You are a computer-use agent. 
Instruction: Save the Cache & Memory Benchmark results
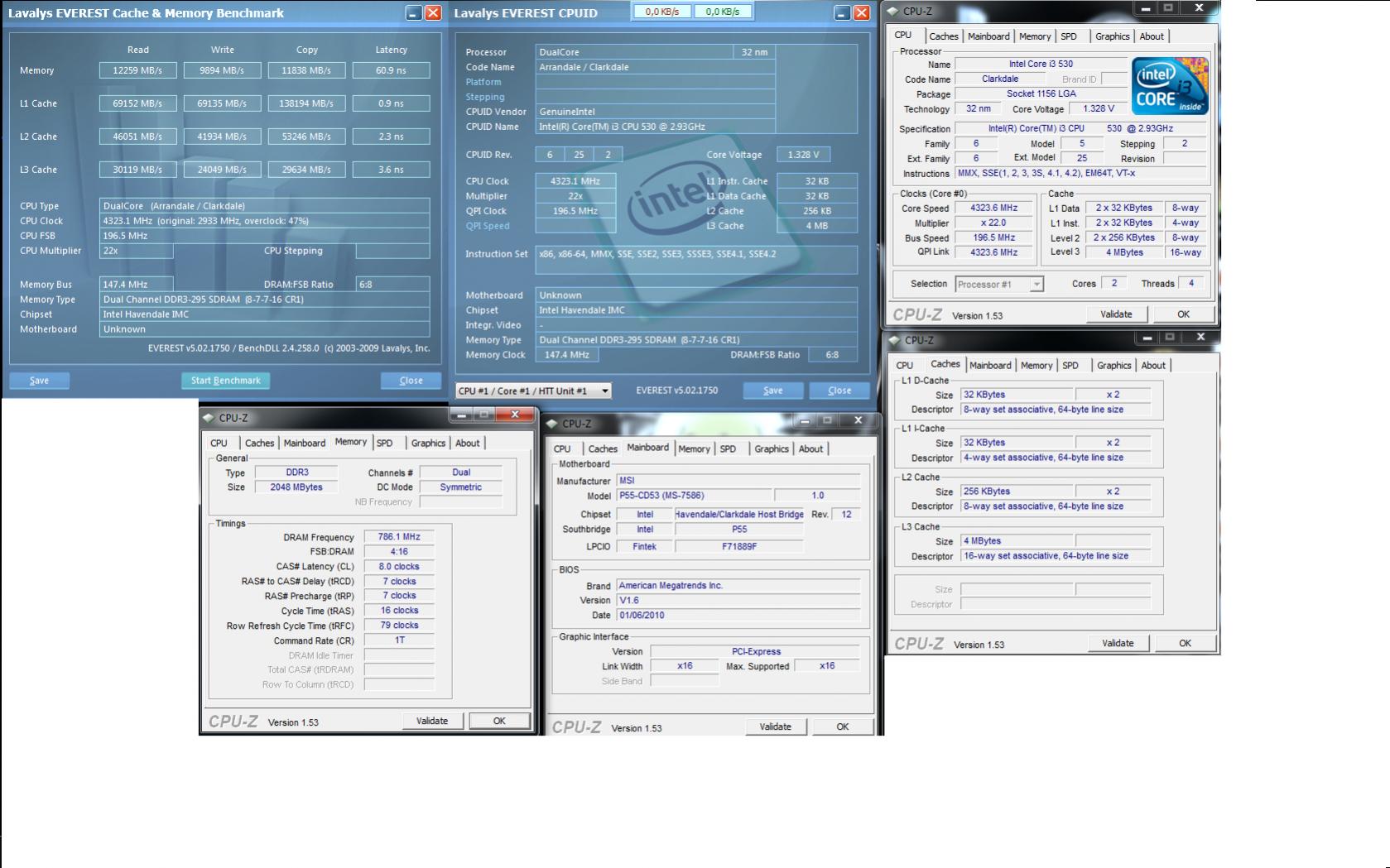(x=39, y=381)
